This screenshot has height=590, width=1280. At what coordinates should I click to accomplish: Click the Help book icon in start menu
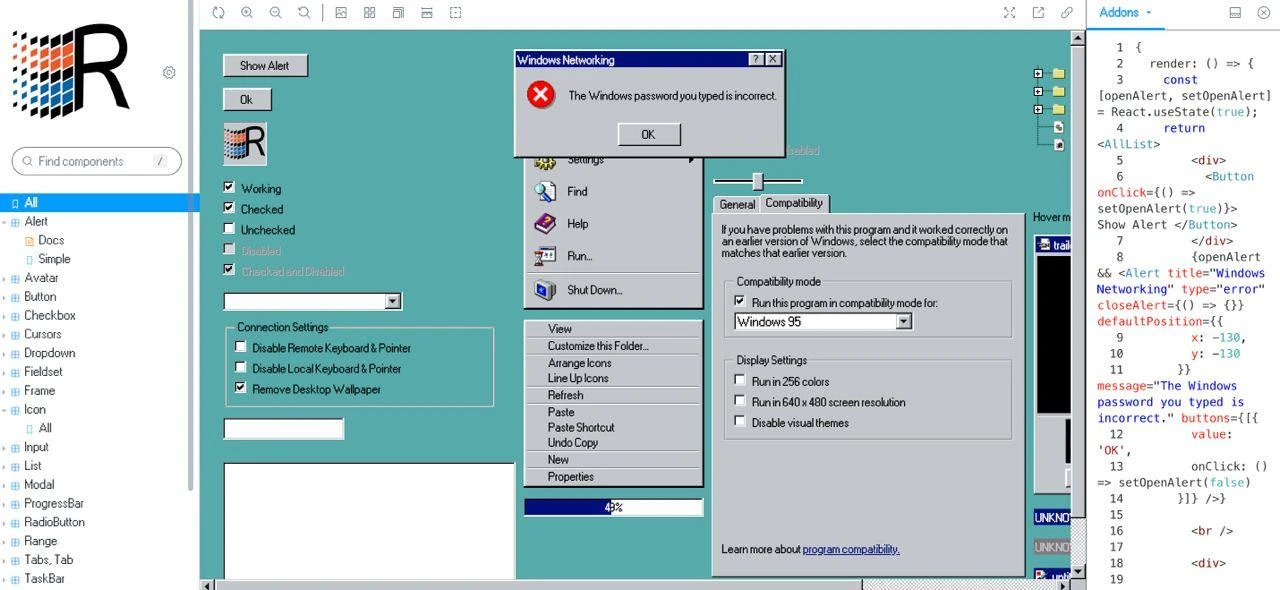545,224
